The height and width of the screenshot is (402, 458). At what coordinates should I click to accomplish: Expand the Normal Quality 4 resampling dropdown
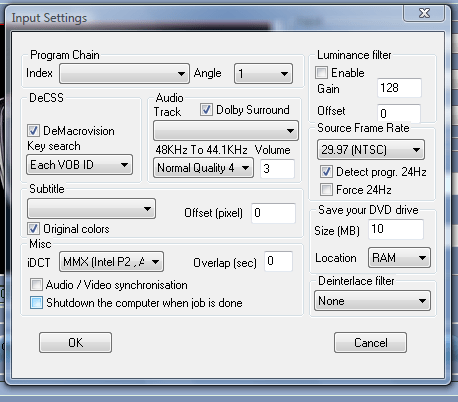point(203,168)
